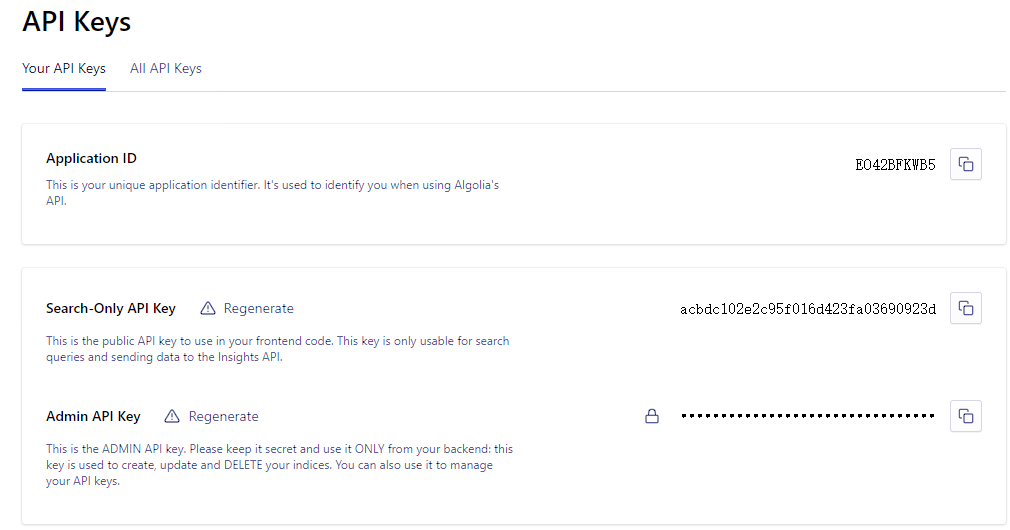Select the Your API Keys tab

64,69
